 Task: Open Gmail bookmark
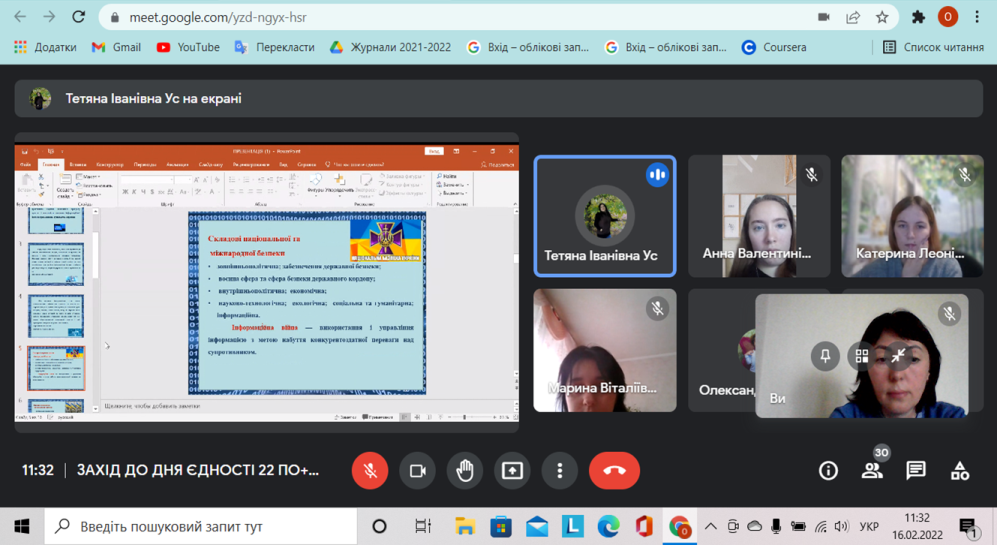tap(116, 47)
